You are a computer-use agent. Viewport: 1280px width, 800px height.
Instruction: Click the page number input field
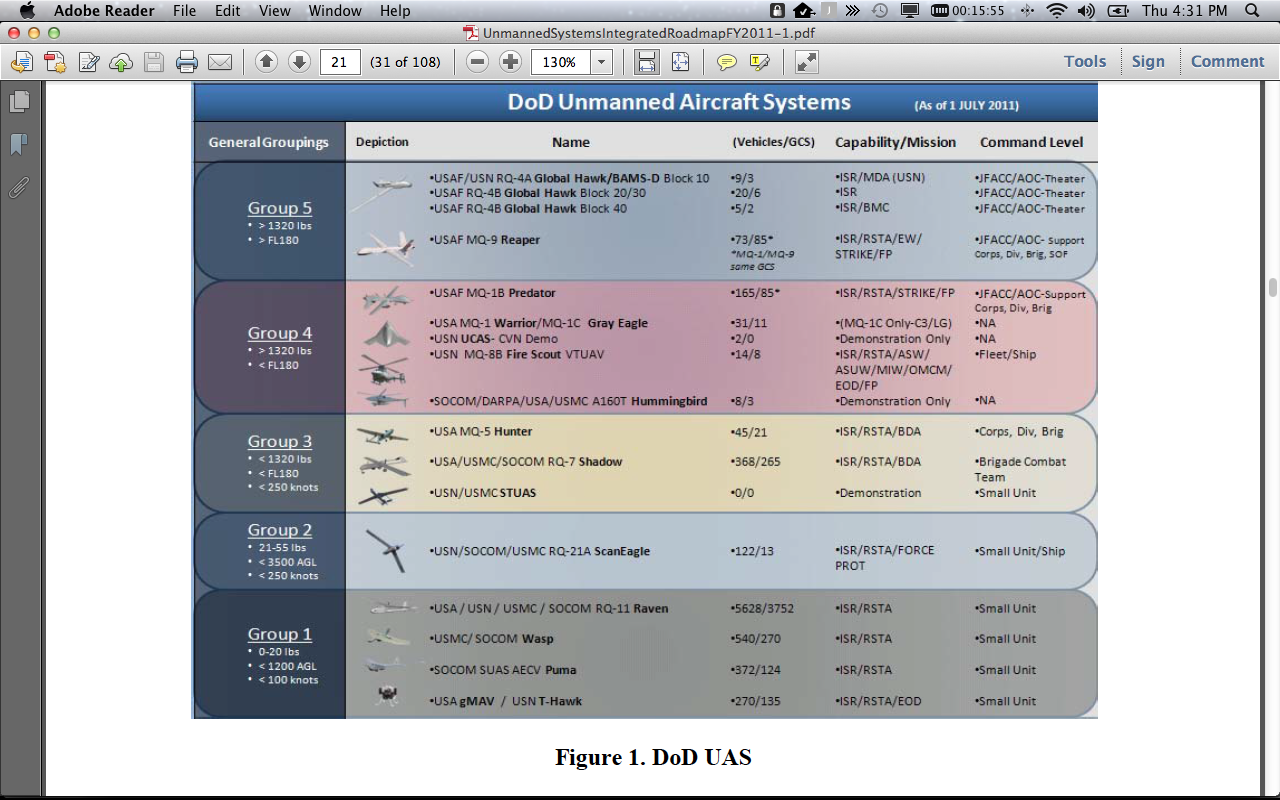pyautogui.click(x=340, y=62)
